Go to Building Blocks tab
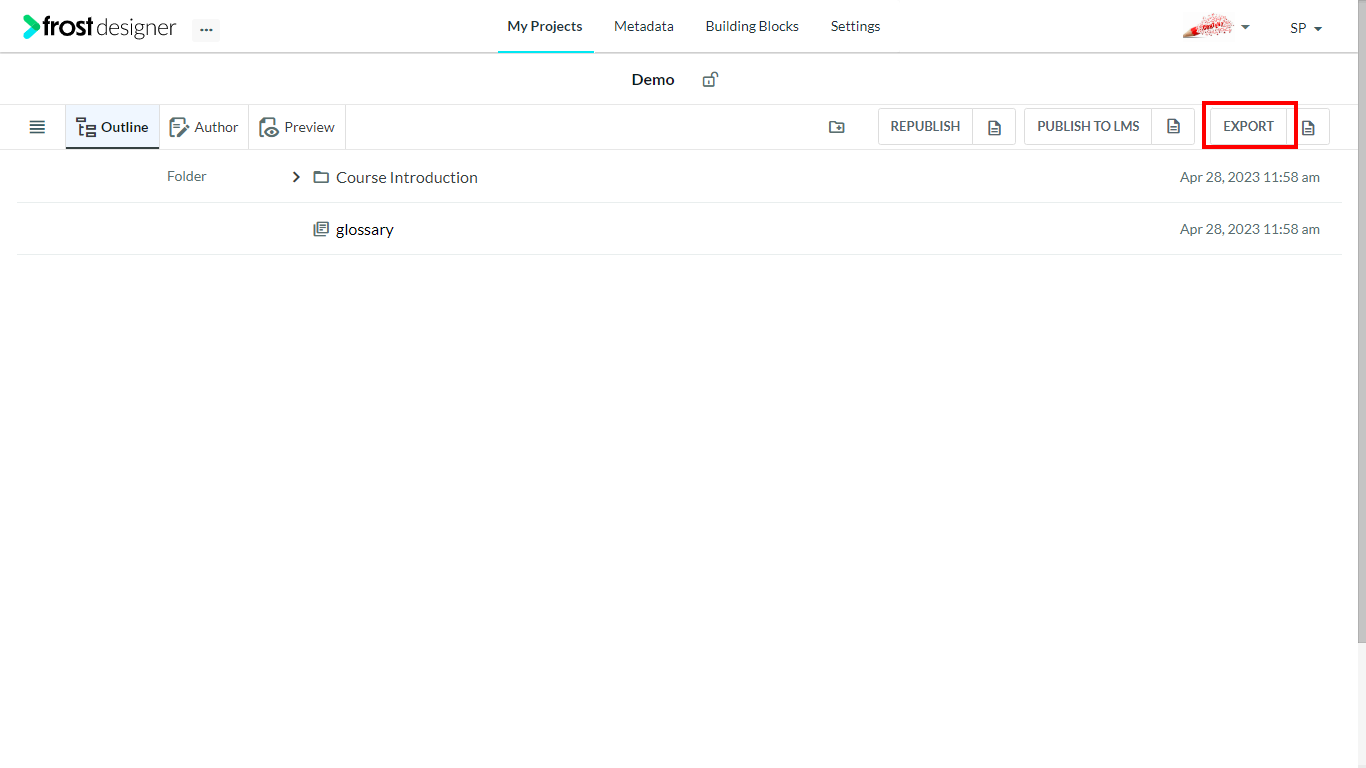The width and height of the screenshot is (1366, 768). (752, 26)
